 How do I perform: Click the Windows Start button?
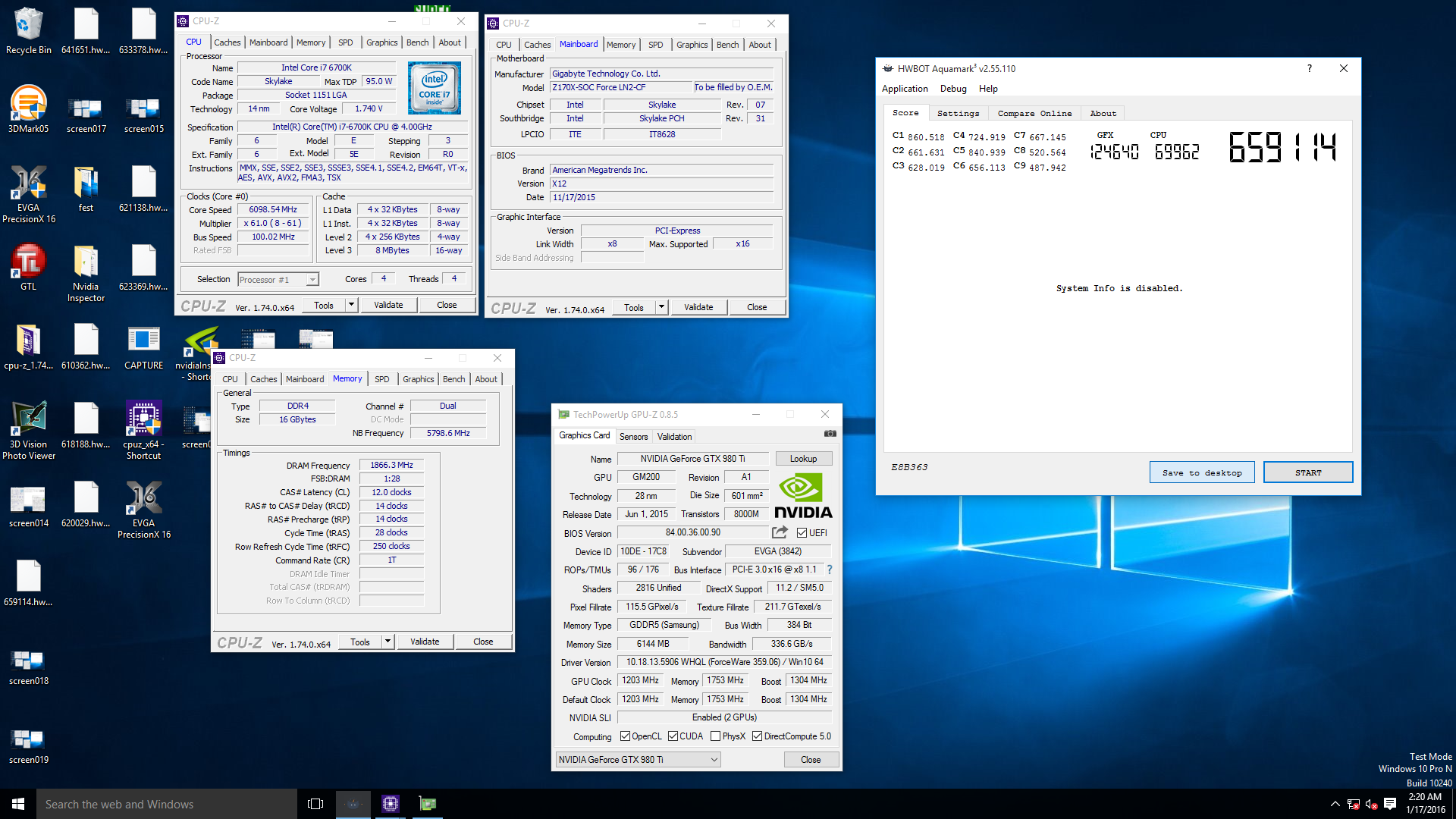coord(18,804)
